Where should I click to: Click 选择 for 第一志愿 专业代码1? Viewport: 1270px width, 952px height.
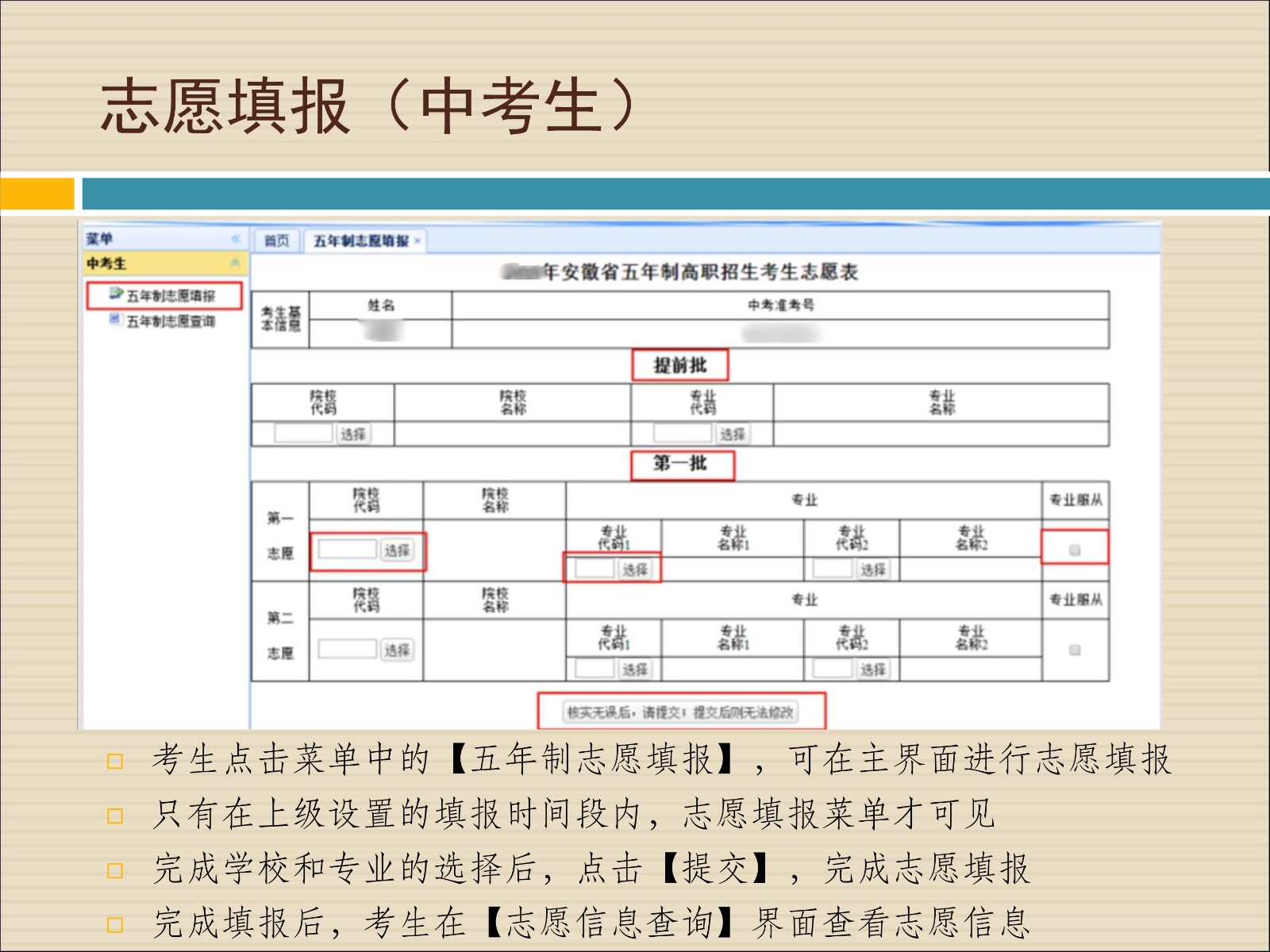coord(635,569)
